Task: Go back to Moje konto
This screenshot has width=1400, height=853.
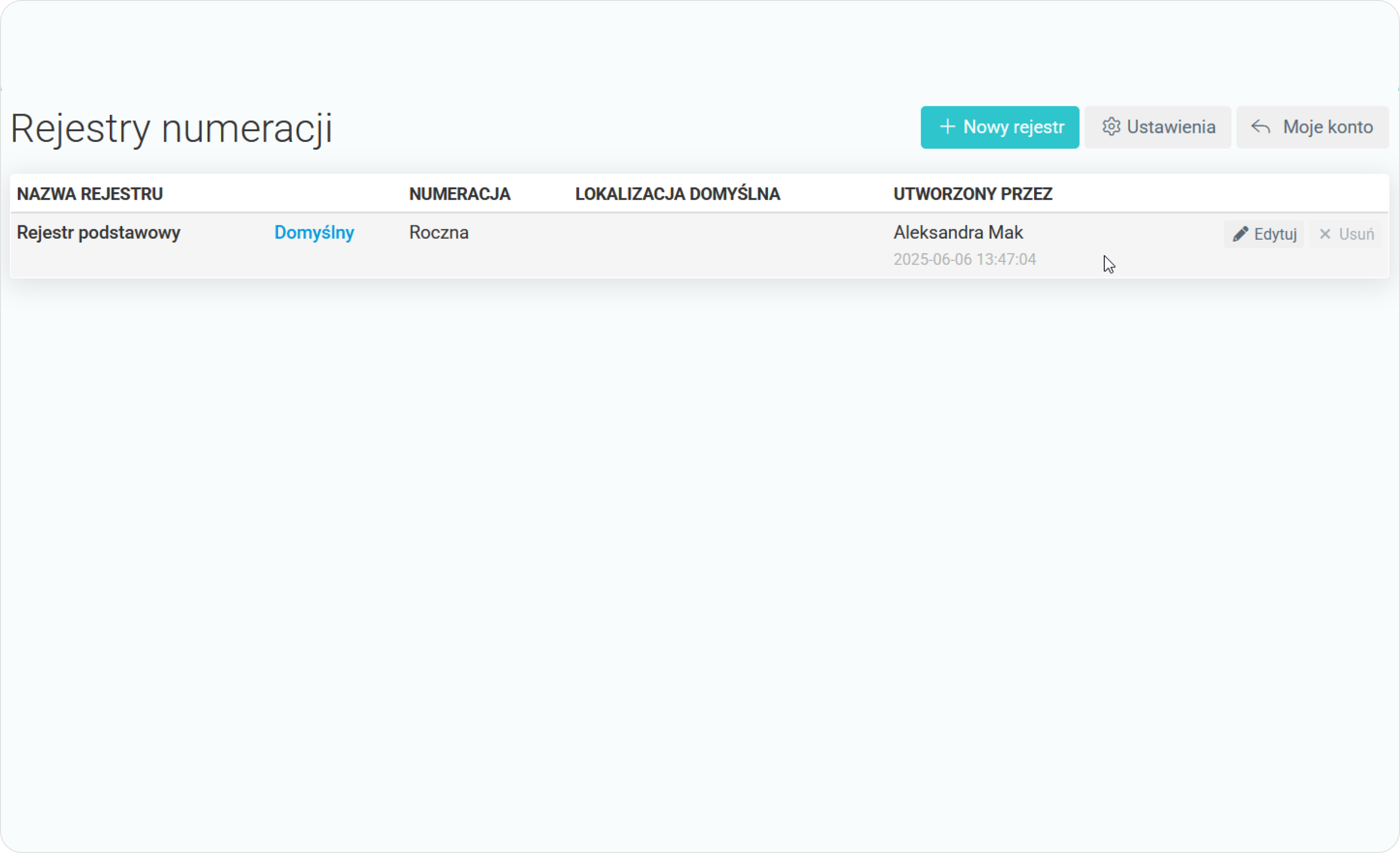Action: (x=1312, y=127)
